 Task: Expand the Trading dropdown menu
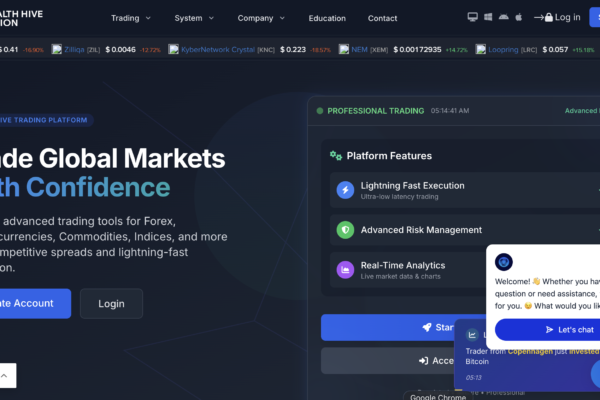click(x=130, y=18)
